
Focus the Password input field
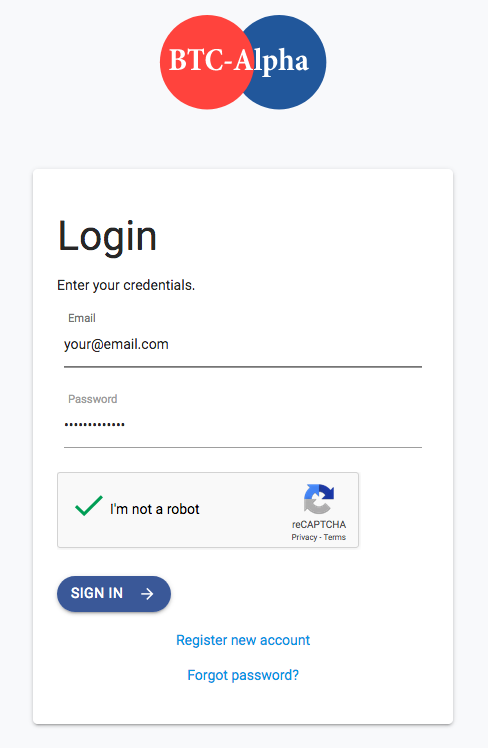click(x=243, y=426)
